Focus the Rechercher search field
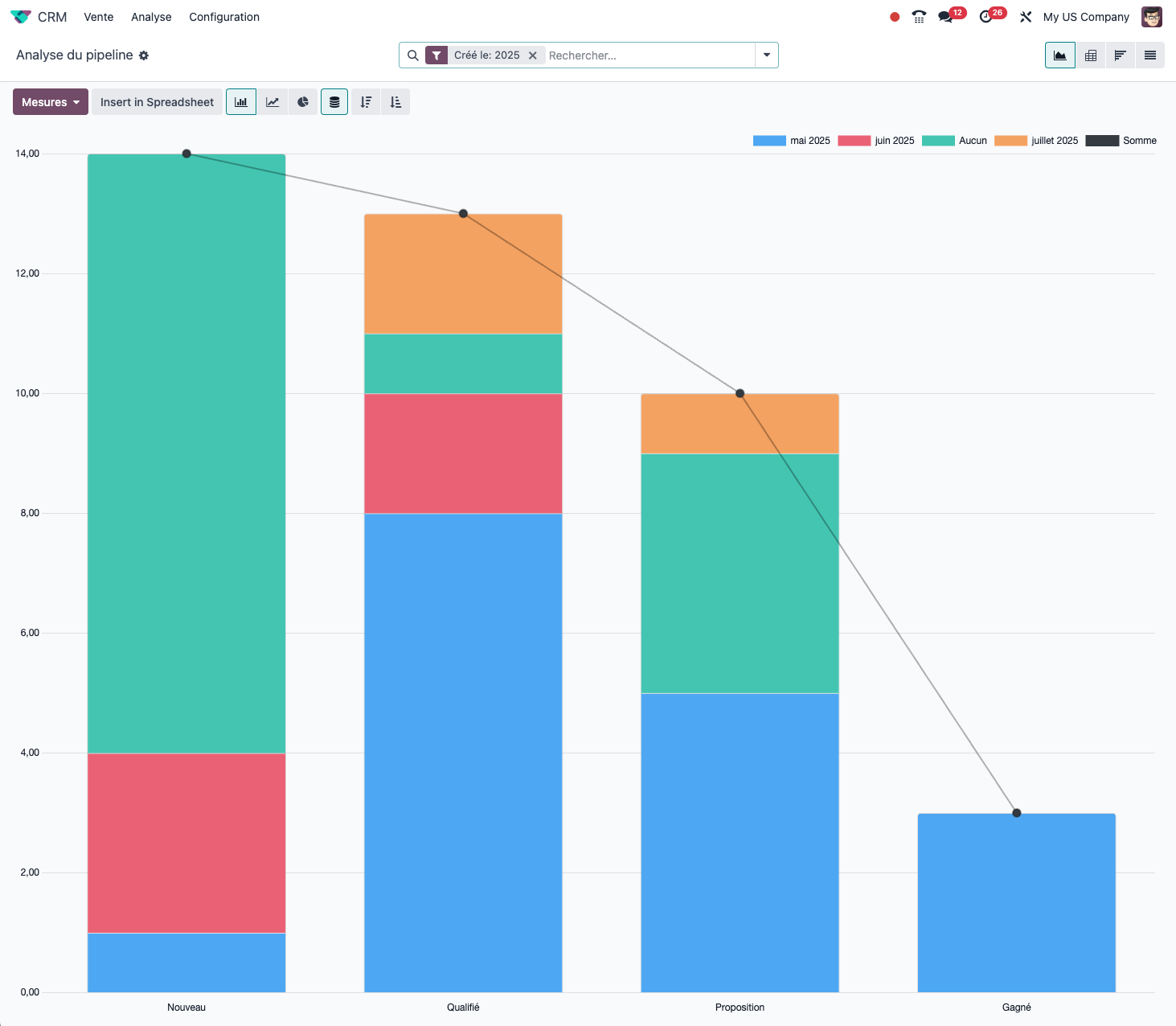The height and width of the screenshot is (1026, 1176). [x=649, y=55]
